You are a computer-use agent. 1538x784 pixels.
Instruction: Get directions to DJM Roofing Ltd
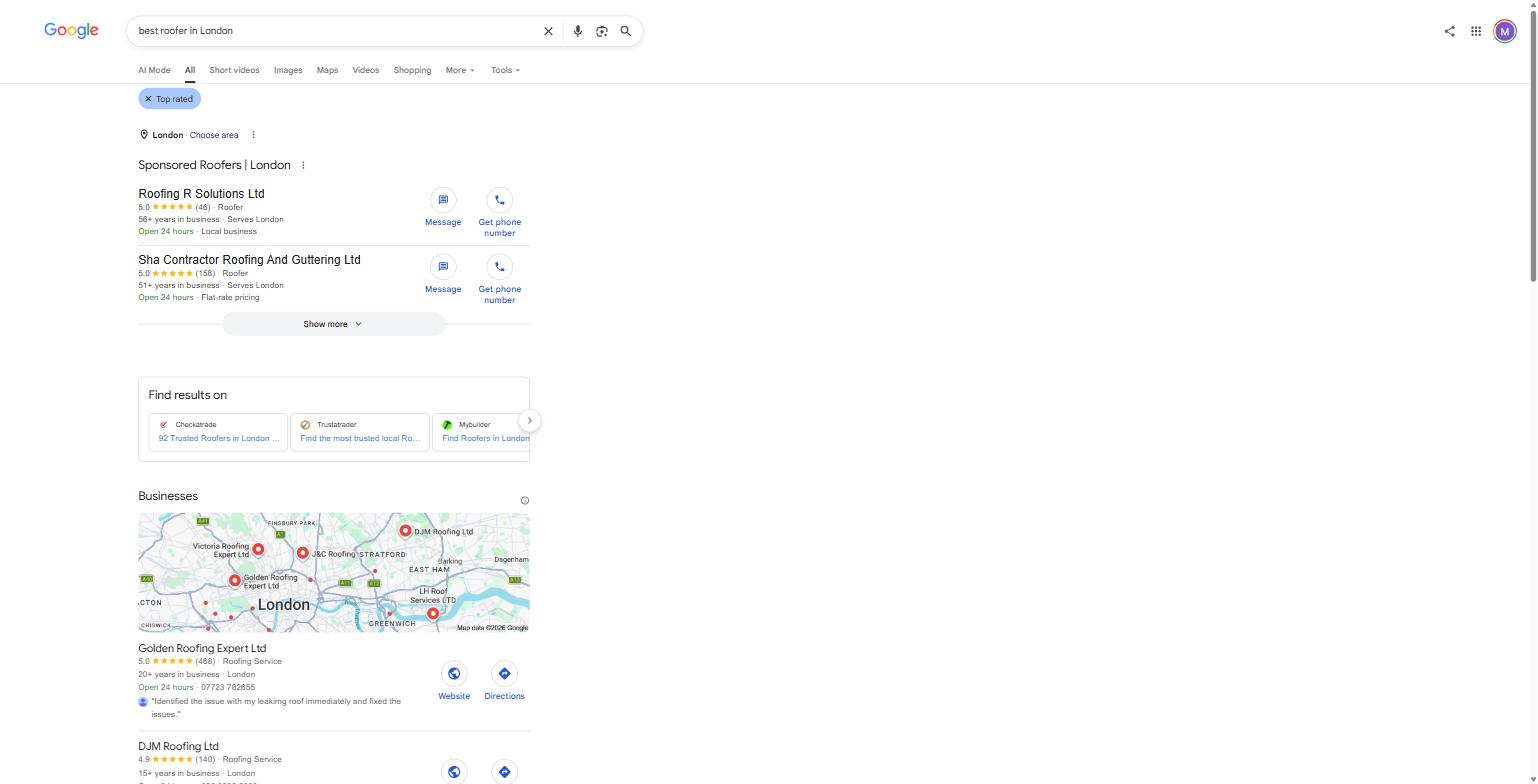pos(504,771)
